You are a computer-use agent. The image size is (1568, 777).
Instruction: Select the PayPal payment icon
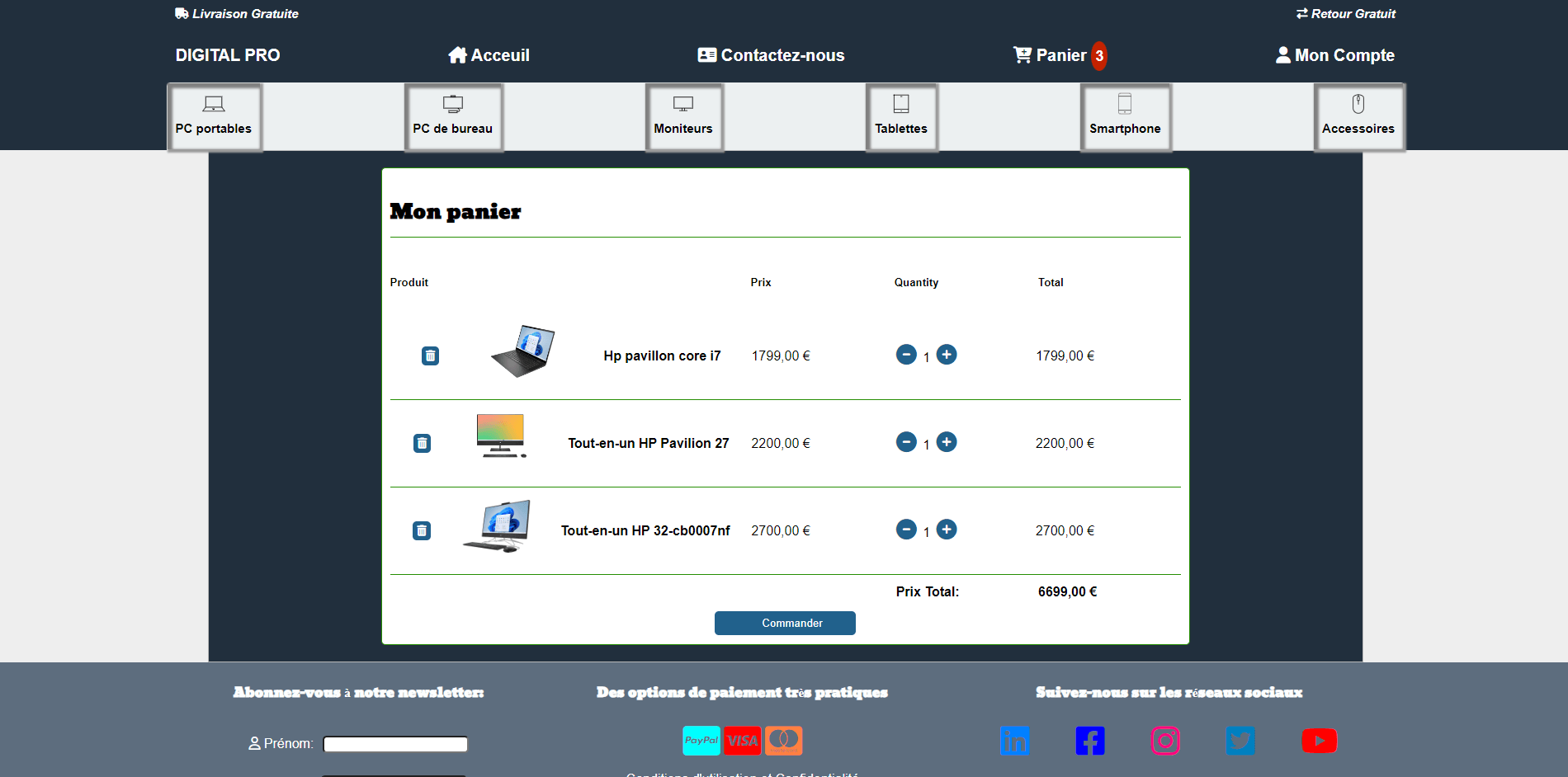point(701,741)
